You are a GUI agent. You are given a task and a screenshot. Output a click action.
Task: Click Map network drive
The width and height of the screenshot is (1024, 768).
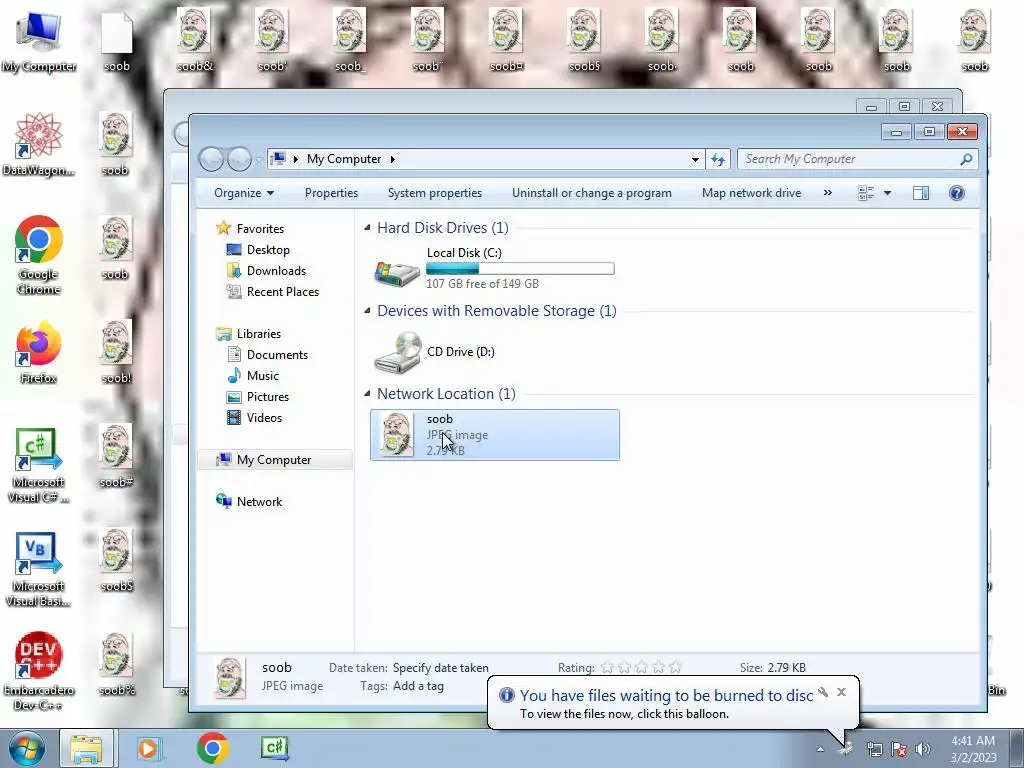tap(751, 193)
